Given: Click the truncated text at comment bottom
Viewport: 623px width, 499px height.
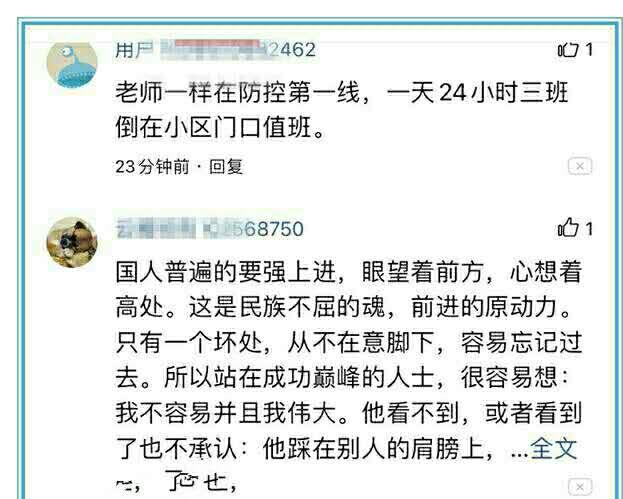Looking at the screenshot, I should pyautogui.click(x=177, y=482).
